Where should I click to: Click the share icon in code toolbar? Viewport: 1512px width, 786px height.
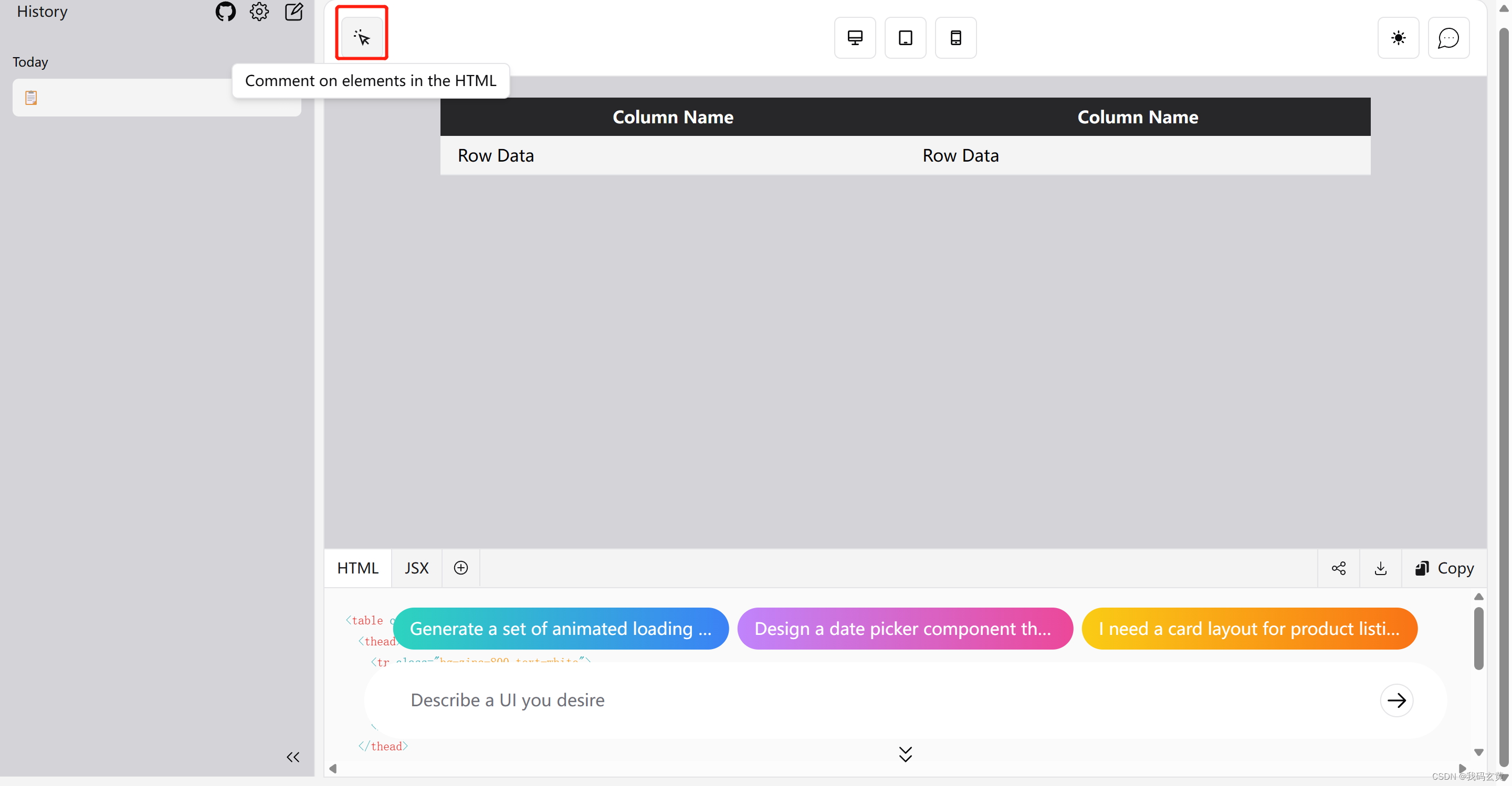(1338, 568)
